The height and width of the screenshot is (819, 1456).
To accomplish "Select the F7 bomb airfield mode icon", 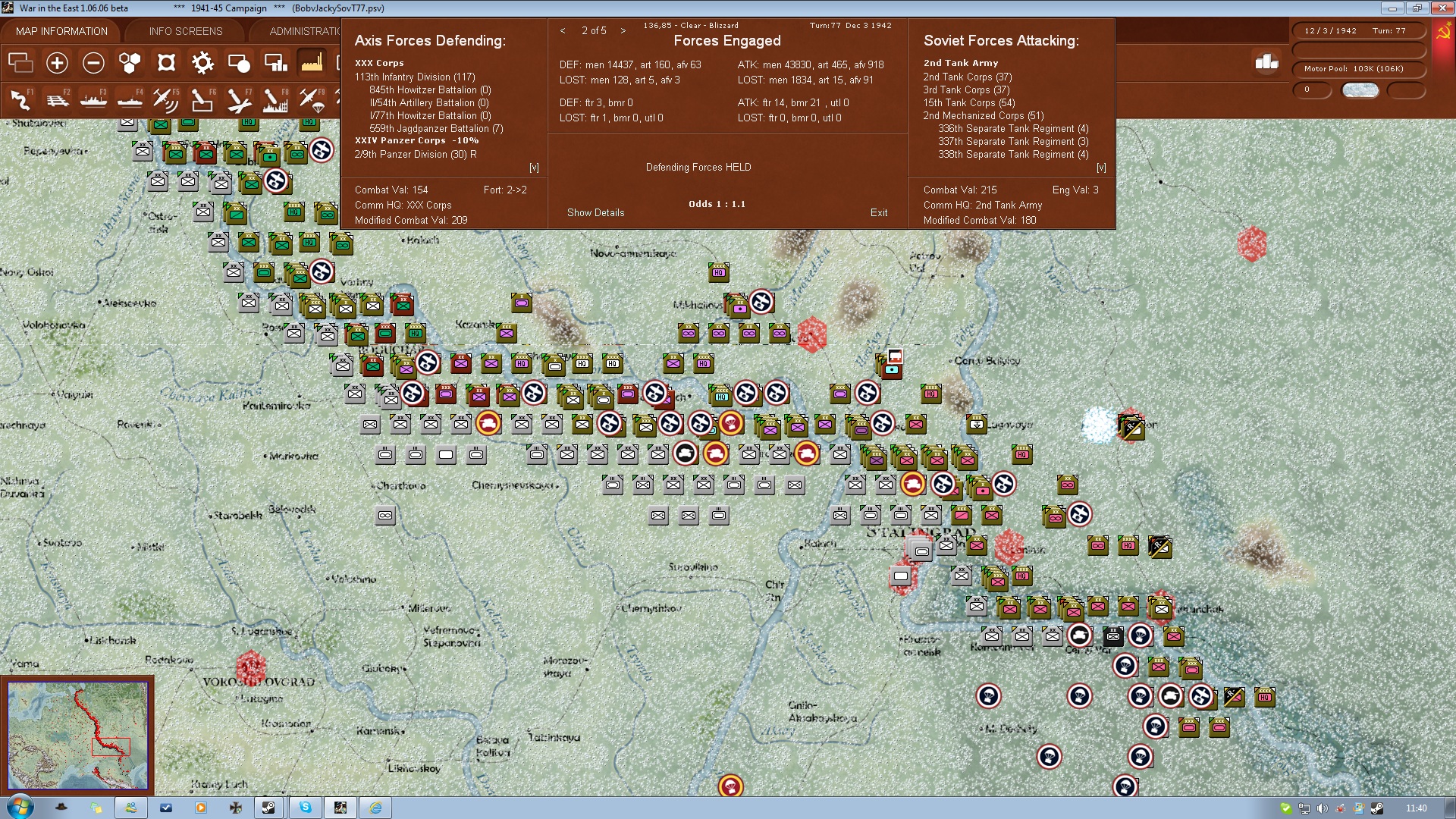I will [x=239, y=100].
